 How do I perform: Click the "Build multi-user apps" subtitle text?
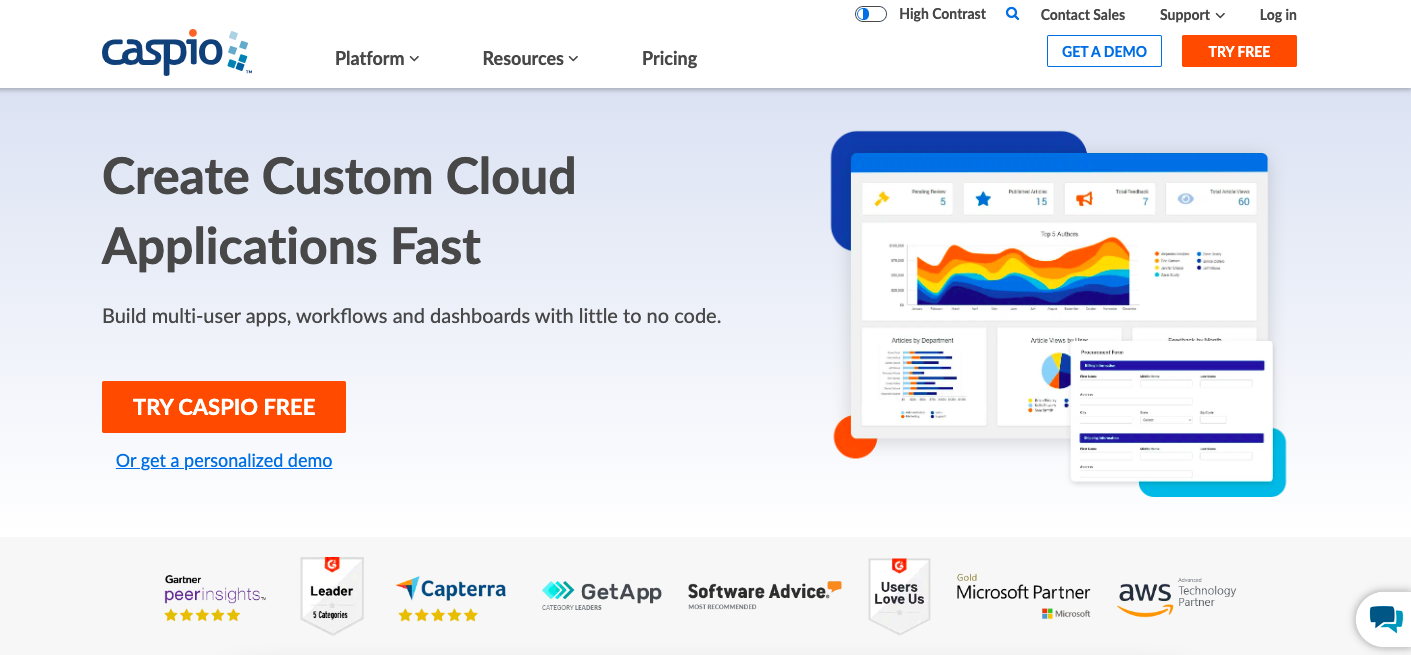click(x=411, y=316)
